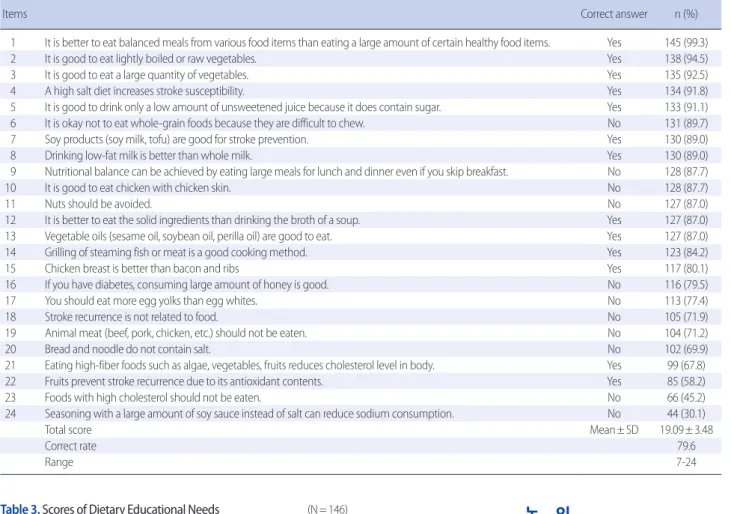731x514 pixels.
Task: Click the item number '16'
Action: pyautogui.click(x=10, y=285)
